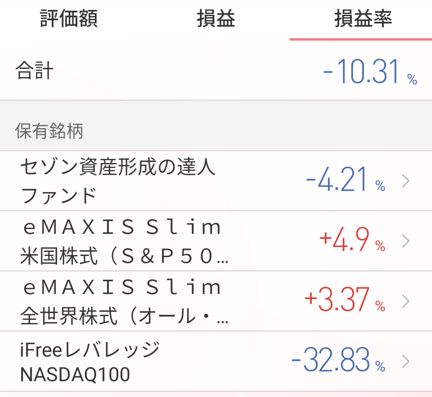432x397 pixels.
Task: Open iFreeレバレッジ NASDAQ100 fund name
Action: (x=89, y=362)
